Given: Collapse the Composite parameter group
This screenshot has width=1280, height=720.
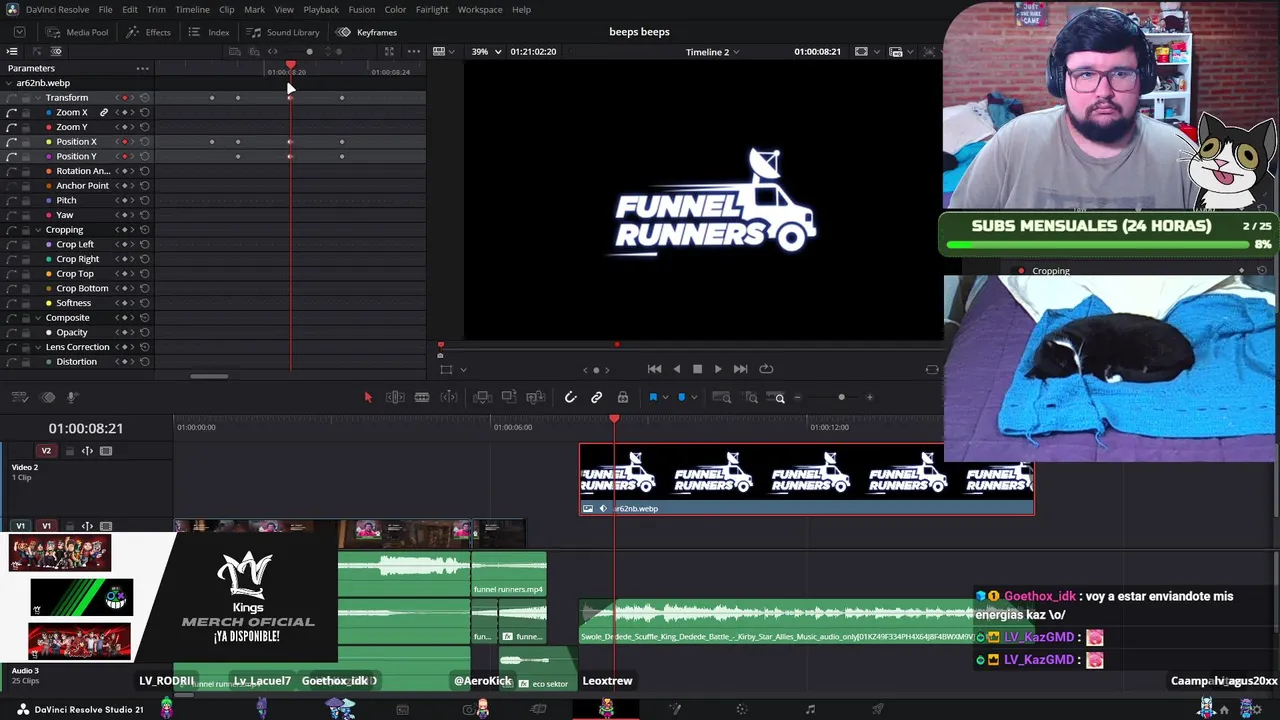Looking at the screenshot, I should (37, 318).
